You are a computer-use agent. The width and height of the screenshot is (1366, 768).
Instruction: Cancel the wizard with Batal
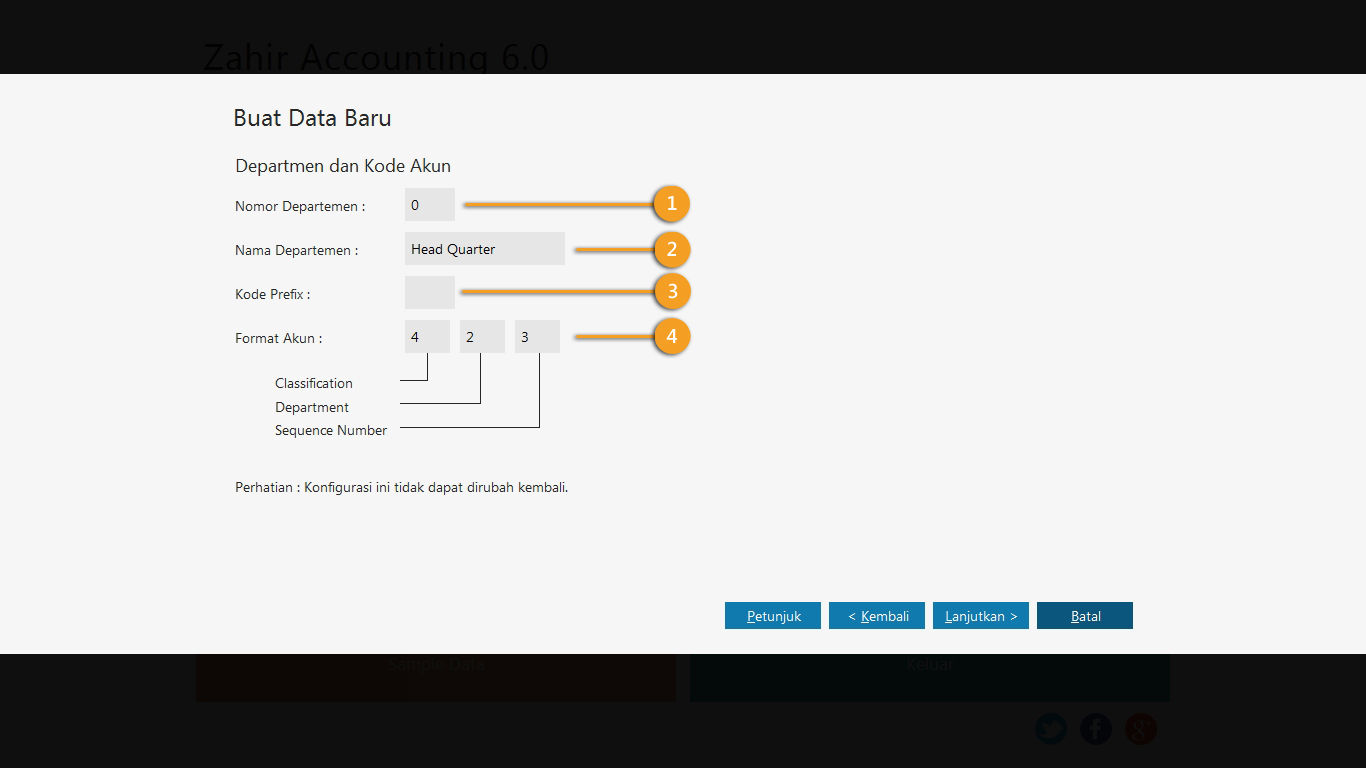(x=1085, y=616)
